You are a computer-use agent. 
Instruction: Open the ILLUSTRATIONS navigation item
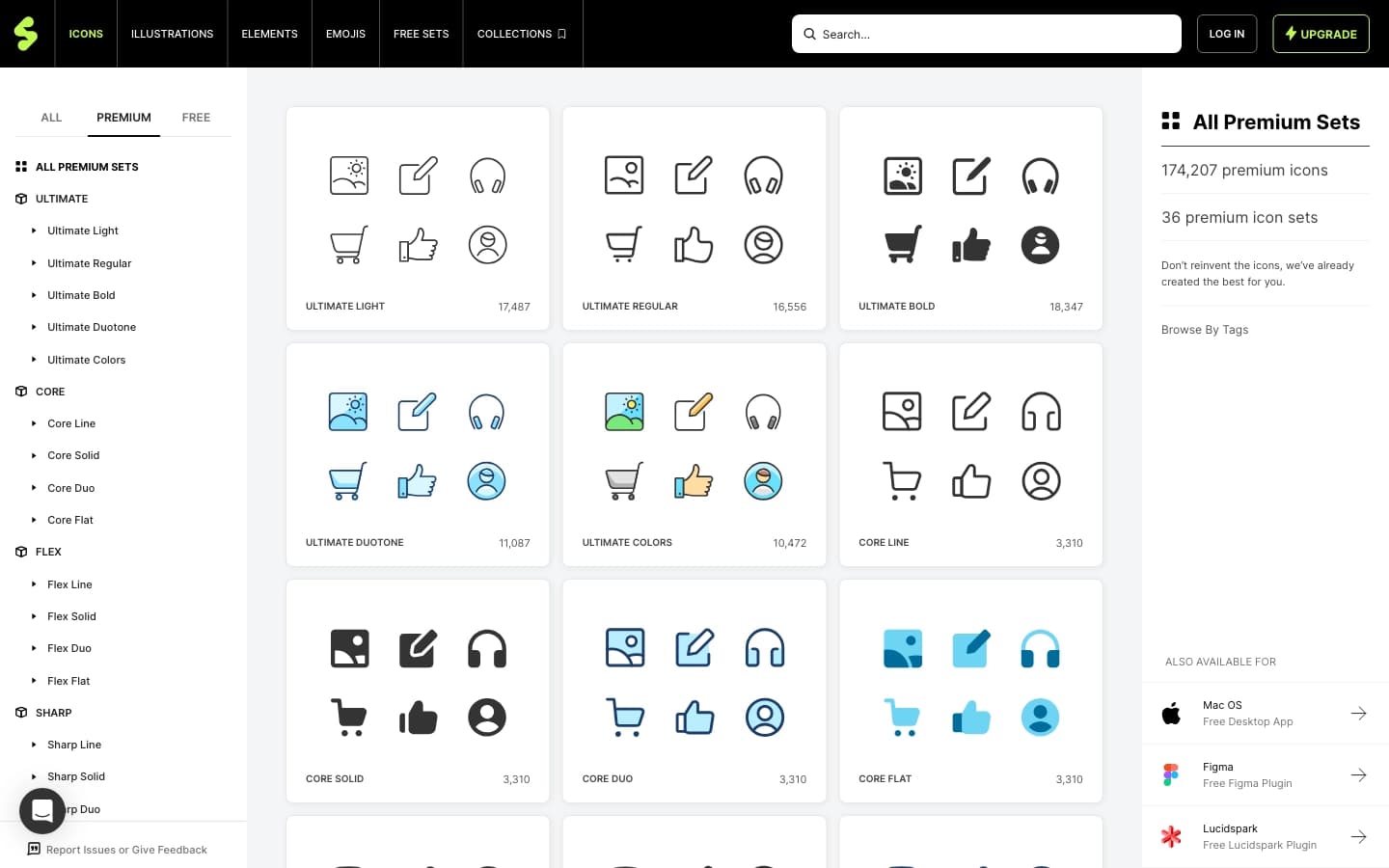click(x=173, y=34)
